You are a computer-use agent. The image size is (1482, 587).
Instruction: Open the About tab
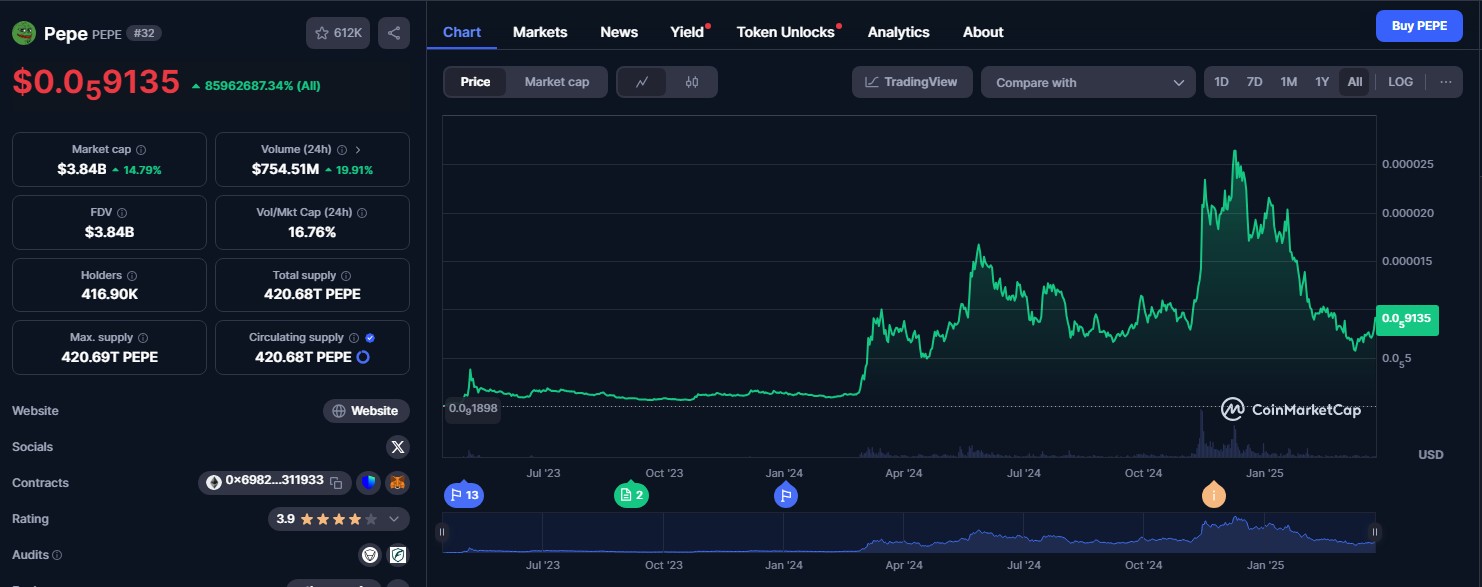pos(983,32)
